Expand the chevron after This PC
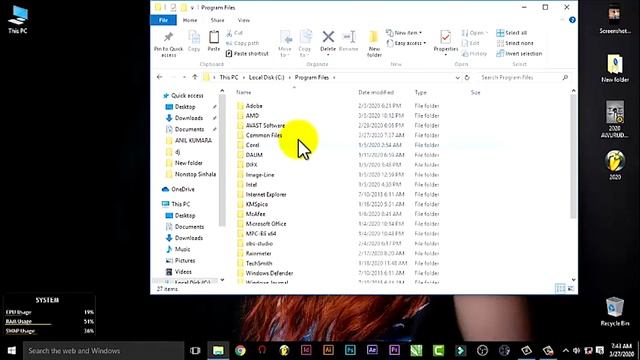 [x=244, y=78]
